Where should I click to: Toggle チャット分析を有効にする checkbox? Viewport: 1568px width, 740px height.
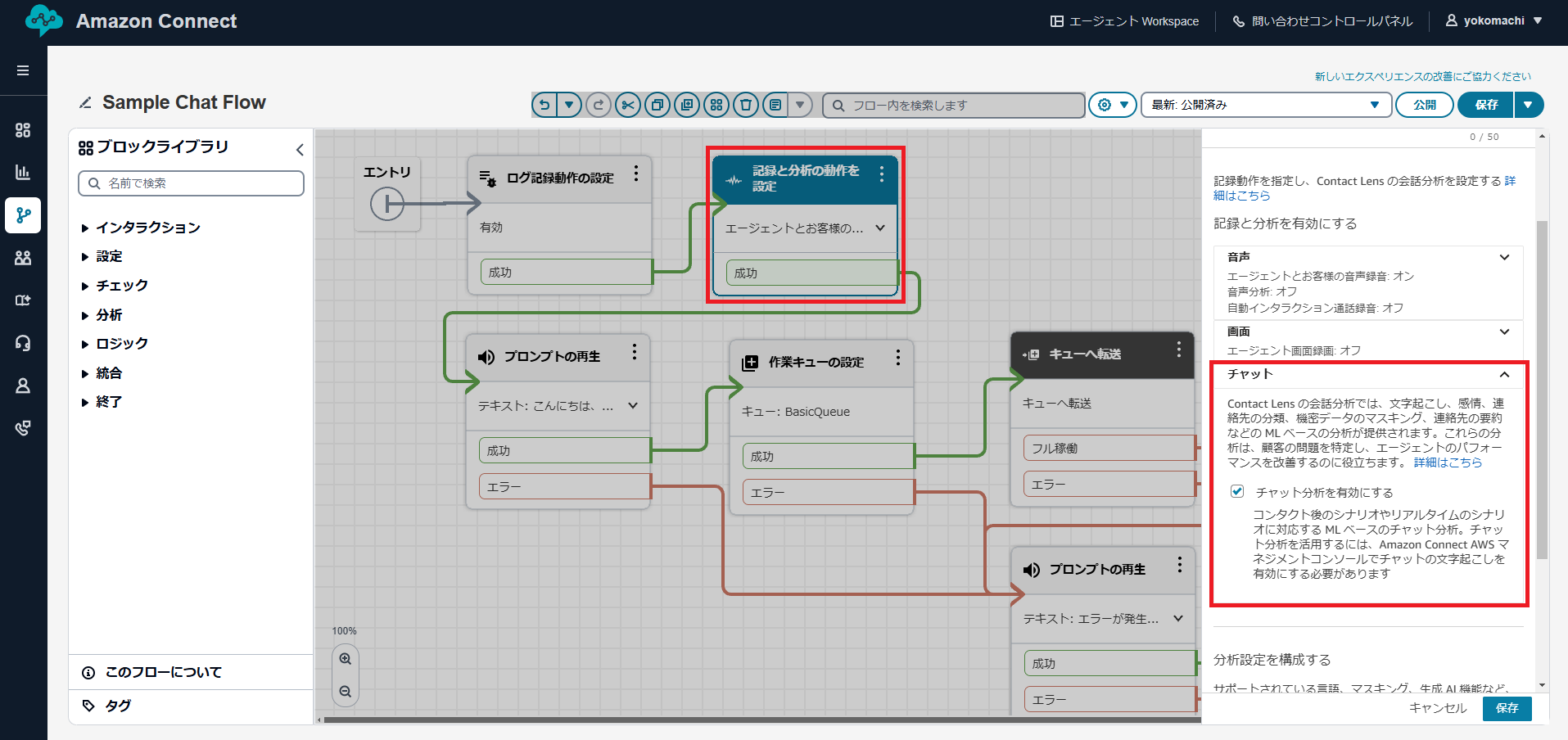[1237, 491]
